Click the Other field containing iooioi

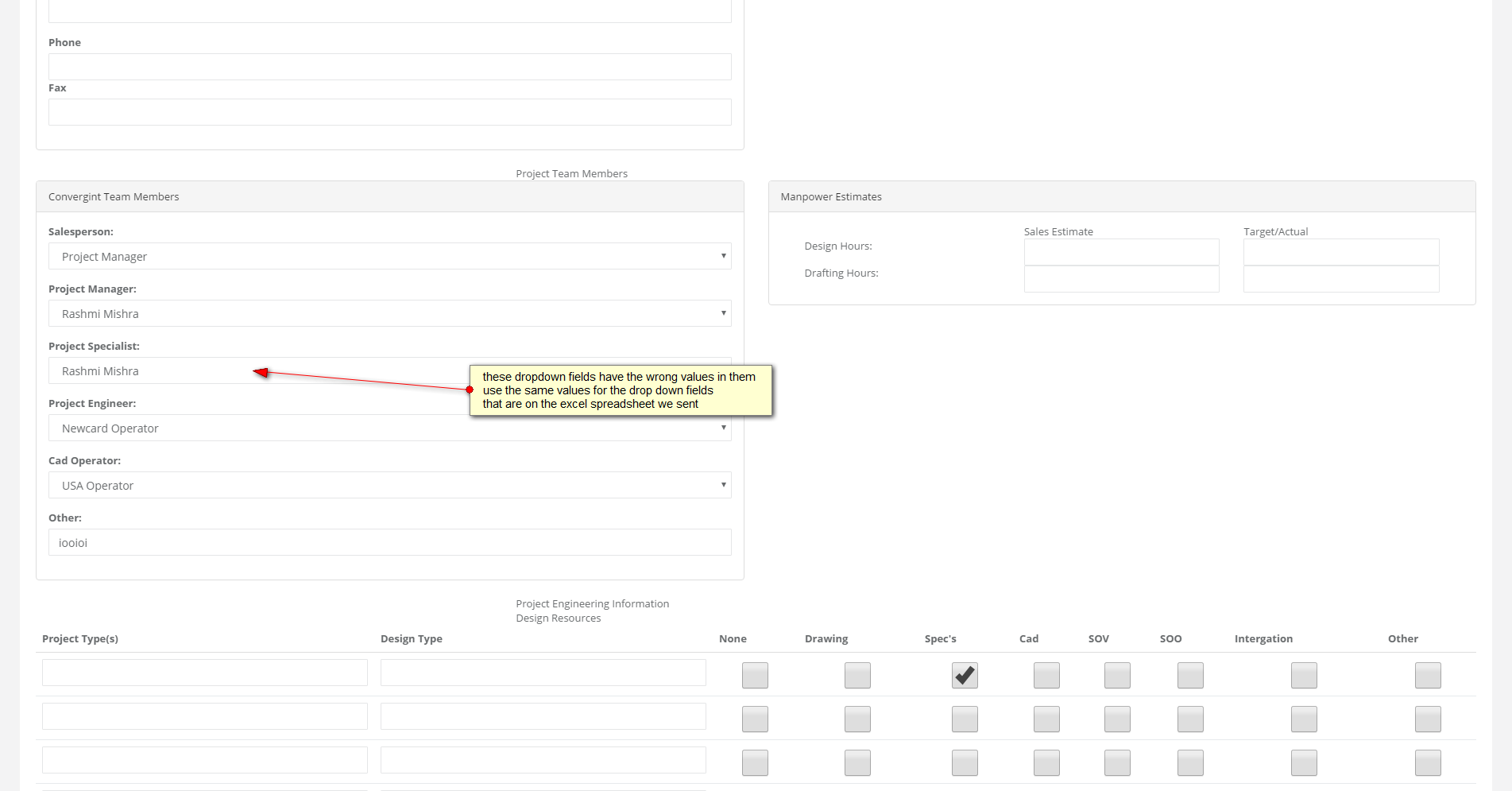(389, 542)
